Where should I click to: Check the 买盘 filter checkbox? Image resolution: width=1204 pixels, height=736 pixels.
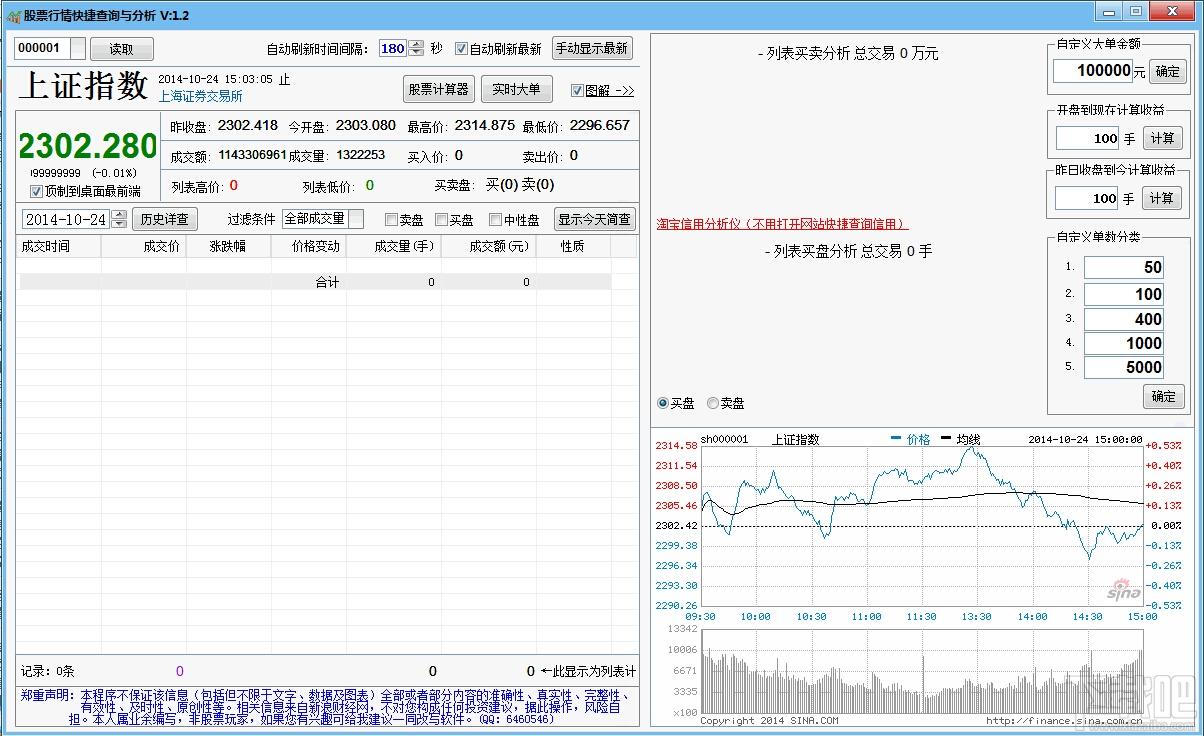click(x=441, y=220)
